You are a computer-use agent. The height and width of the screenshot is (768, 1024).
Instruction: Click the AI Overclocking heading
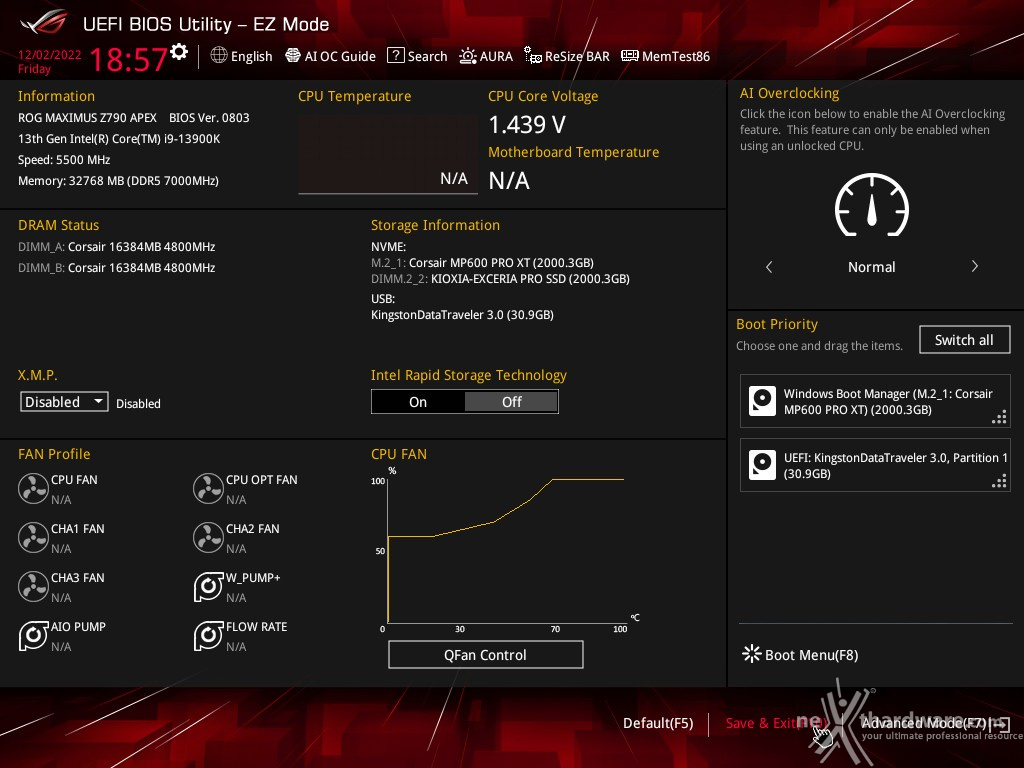790,93
